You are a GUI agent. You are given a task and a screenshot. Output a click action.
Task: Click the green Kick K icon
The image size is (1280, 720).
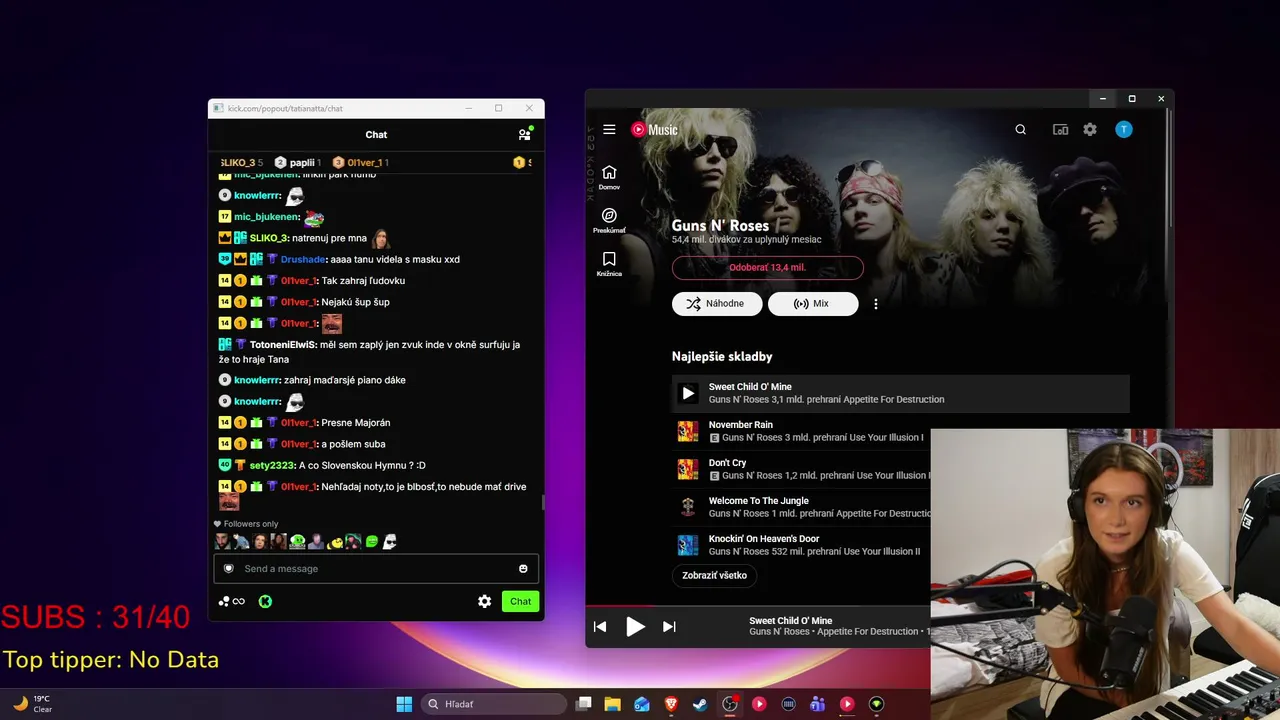point(265,602)
